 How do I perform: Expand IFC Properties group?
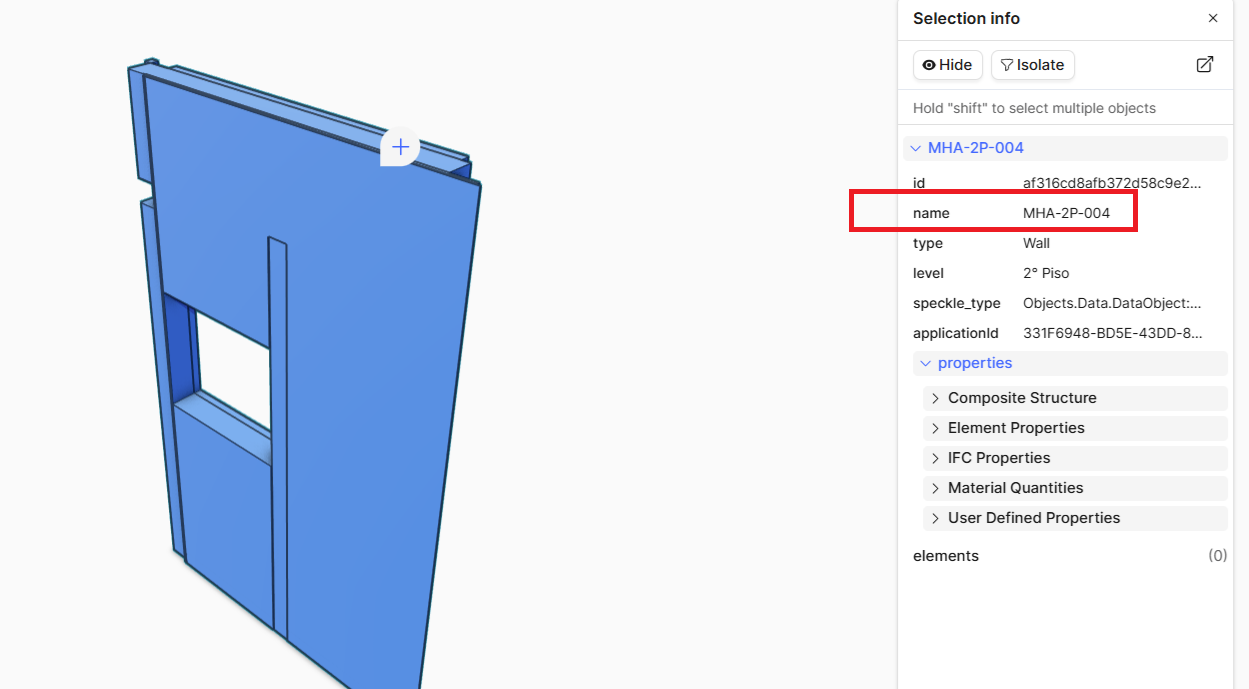(x=1075, y=458)
